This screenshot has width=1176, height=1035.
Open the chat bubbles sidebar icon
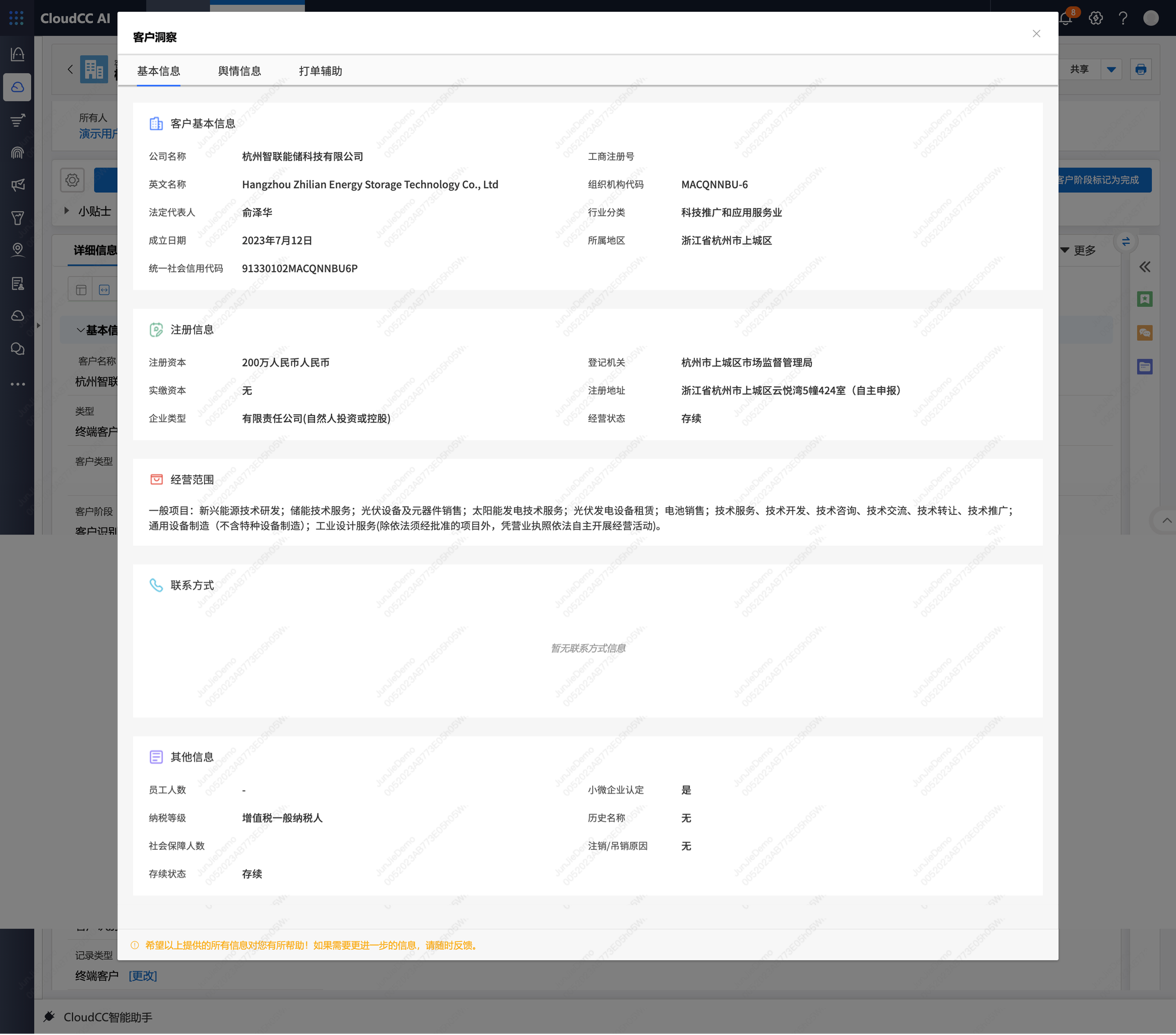click(x=18, y=349)
